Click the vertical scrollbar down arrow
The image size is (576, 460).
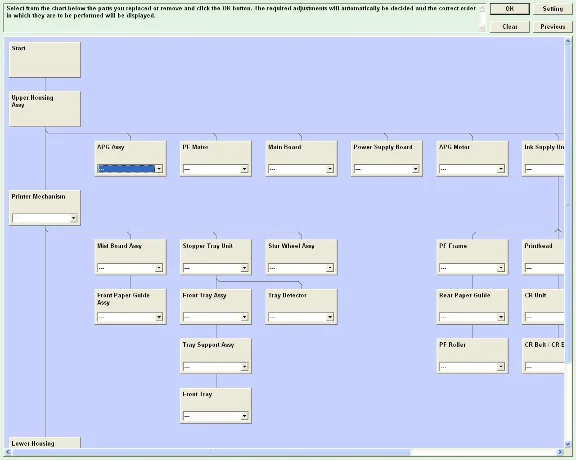(x=568, y=444)
